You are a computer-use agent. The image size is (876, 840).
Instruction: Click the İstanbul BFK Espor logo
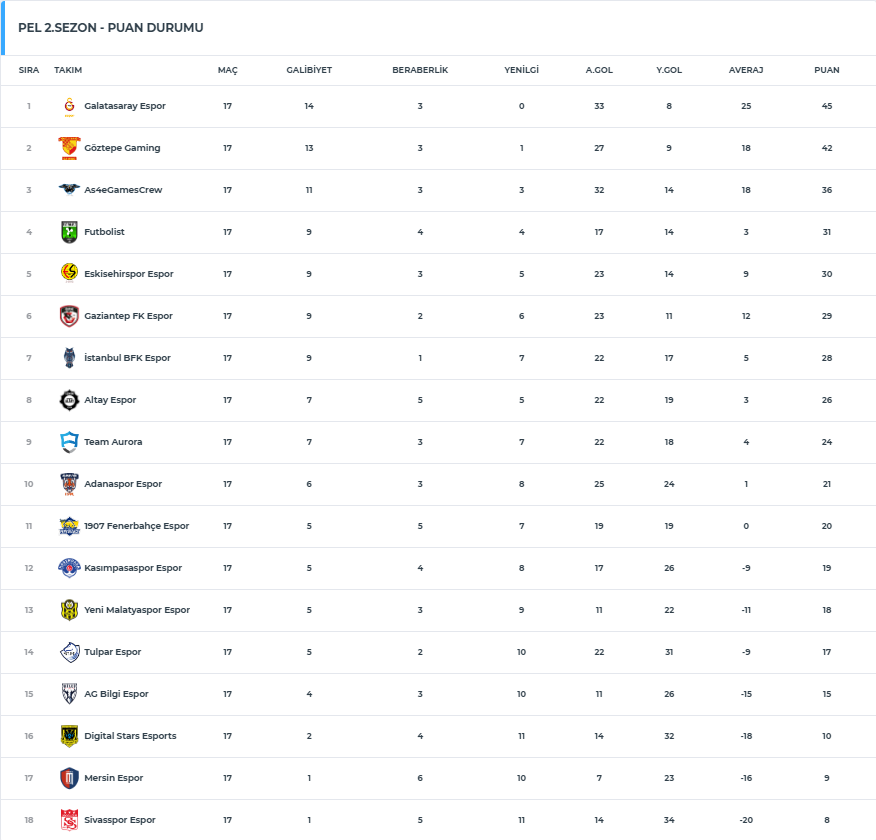pyautogui.click(x=69, y=358)
